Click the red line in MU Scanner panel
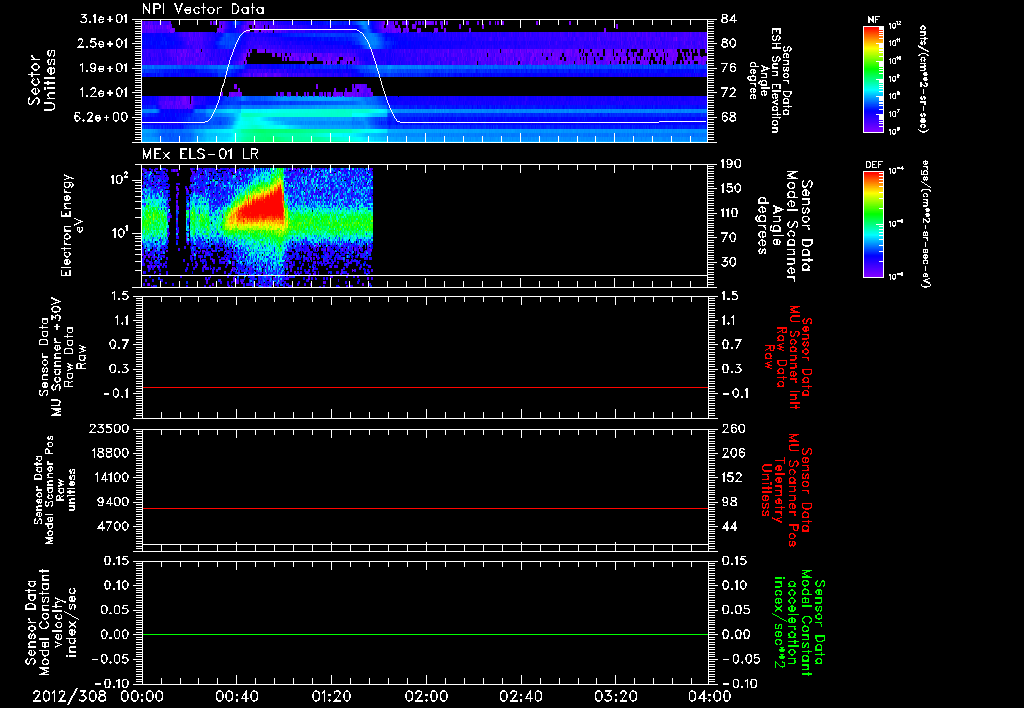This screenshot has height=708, width=1024. pos(425,388)
